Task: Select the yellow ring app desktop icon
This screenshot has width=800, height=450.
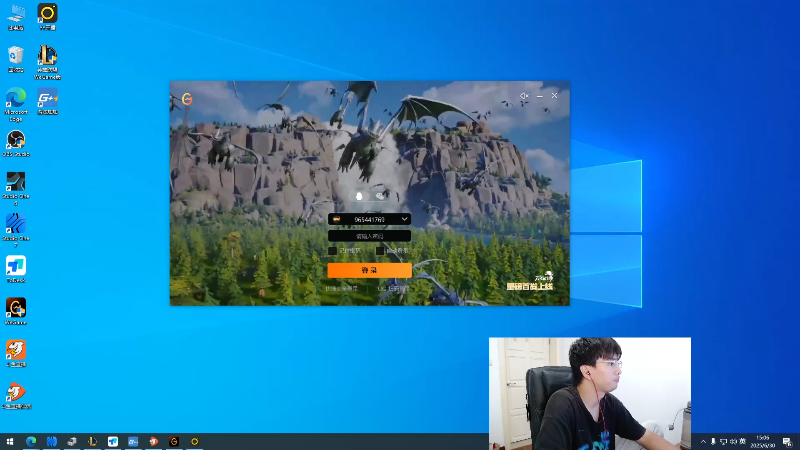Action: pos(47,17)
